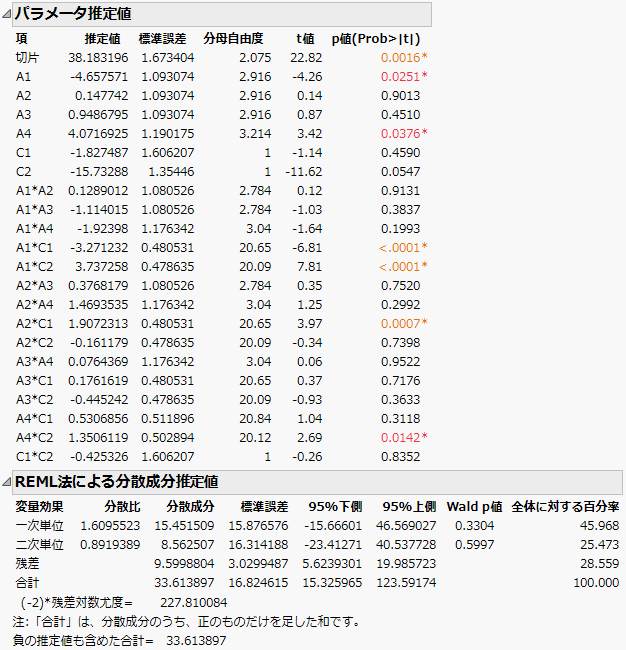Select the A1*A2 interaction row label
Image resolution: width=626 pixels, height=650 pixels.
click(35, 191)
